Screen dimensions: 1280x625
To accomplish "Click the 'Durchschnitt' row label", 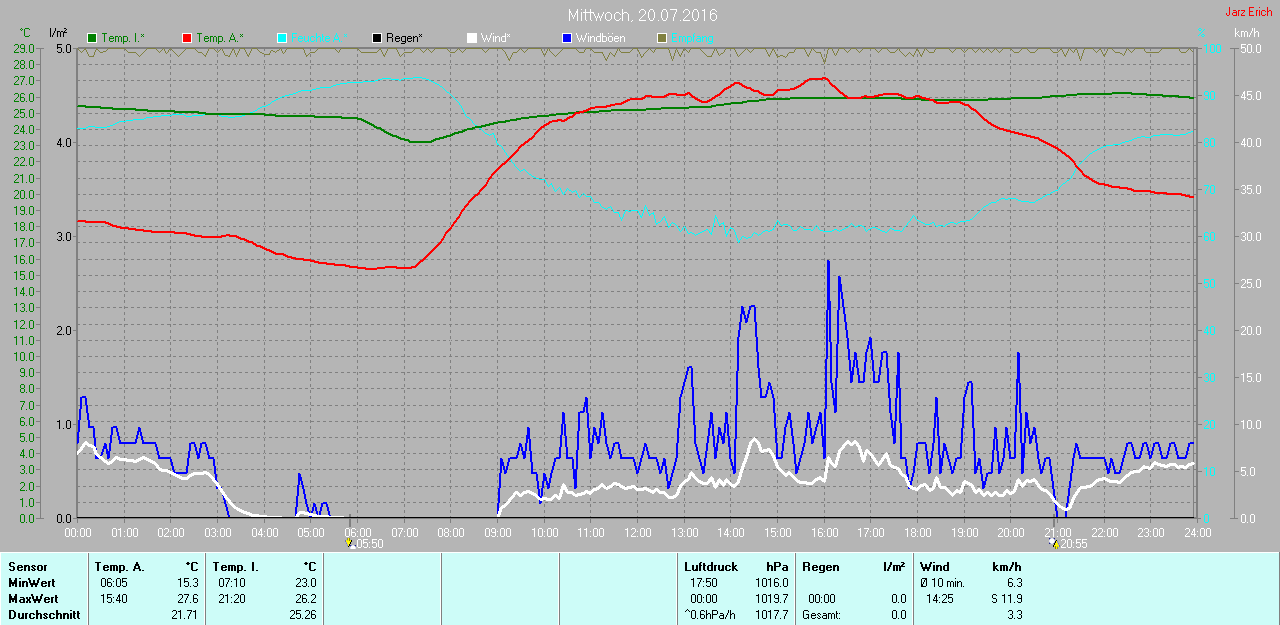I will click(x=44, y=615).
